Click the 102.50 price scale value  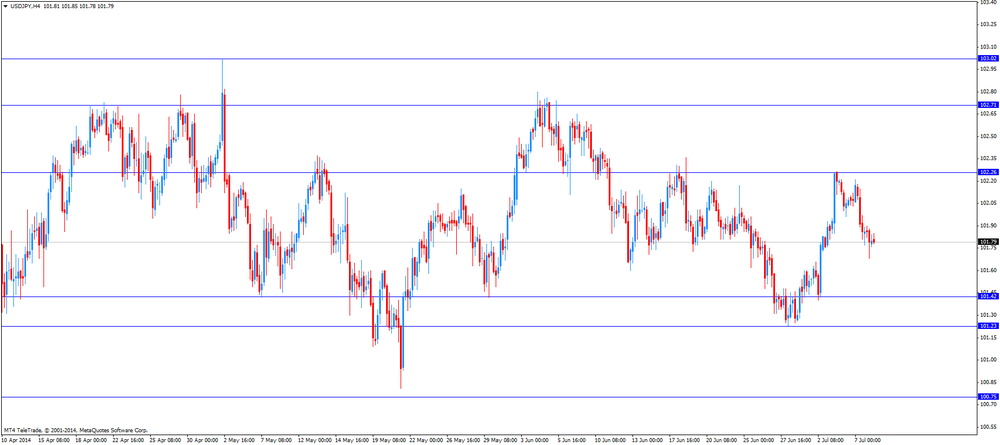(x=988, y=136)
